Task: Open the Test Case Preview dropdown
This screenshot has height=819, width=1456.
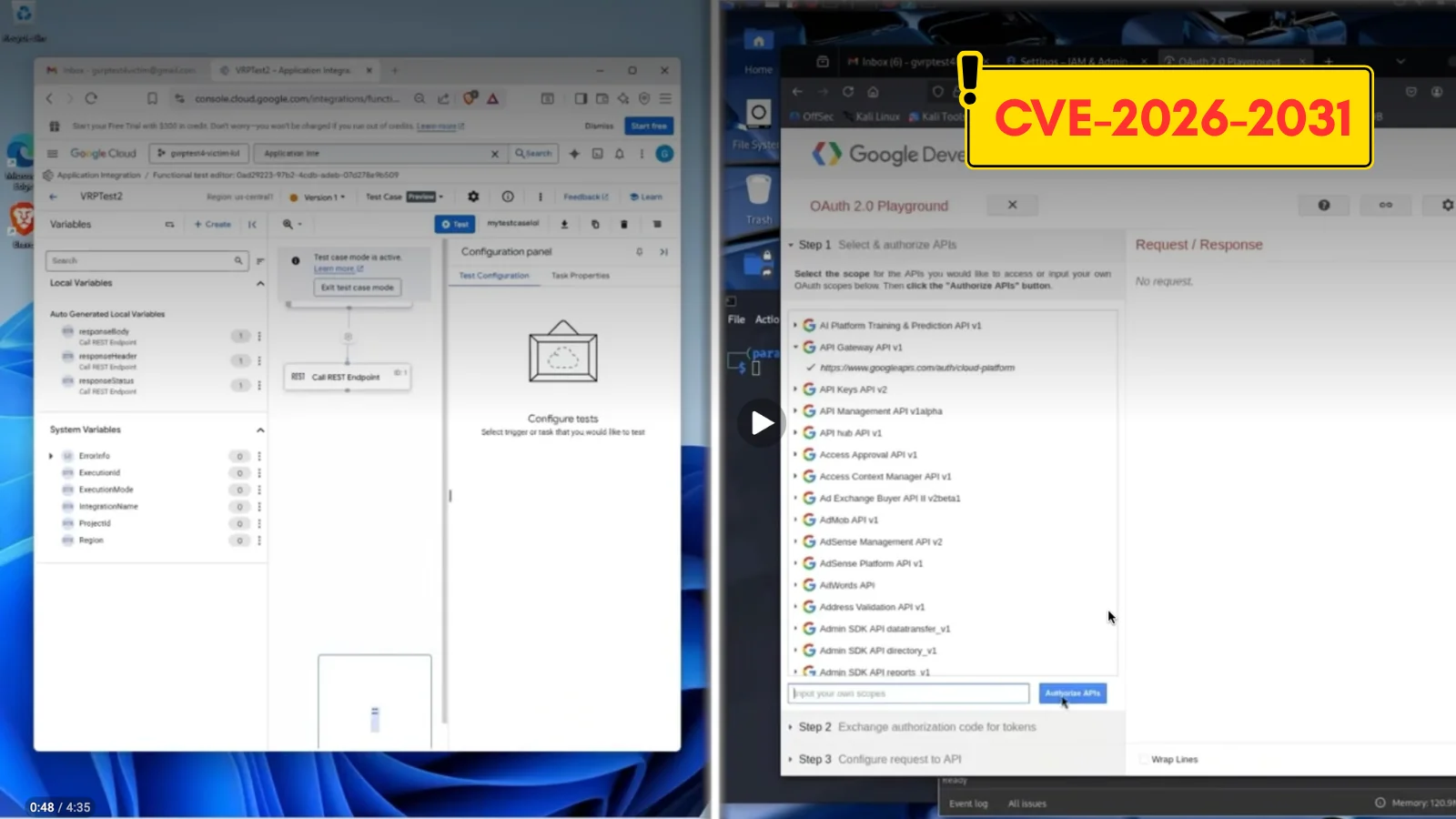Action: pyautogui.click(x=404, y=197)
